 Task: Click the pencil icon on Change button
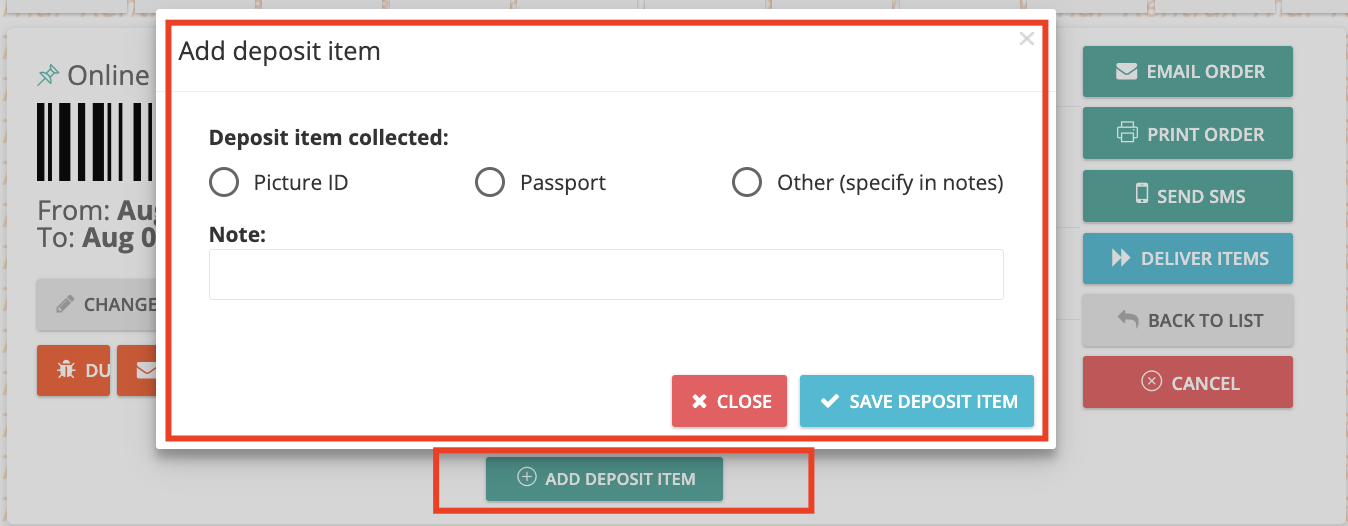click(65, 304)
